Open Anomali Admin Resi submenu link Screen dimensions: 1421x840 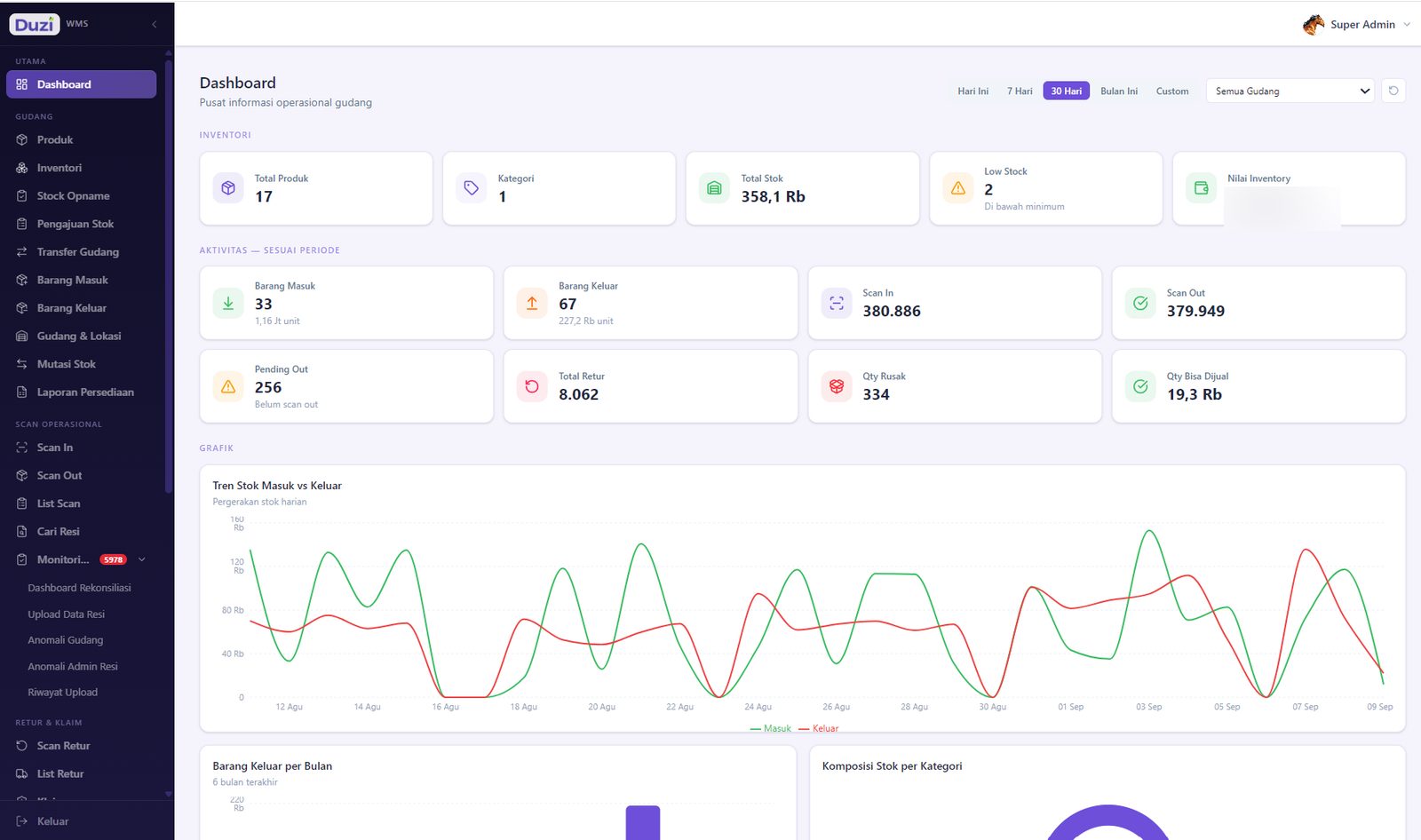72,667
